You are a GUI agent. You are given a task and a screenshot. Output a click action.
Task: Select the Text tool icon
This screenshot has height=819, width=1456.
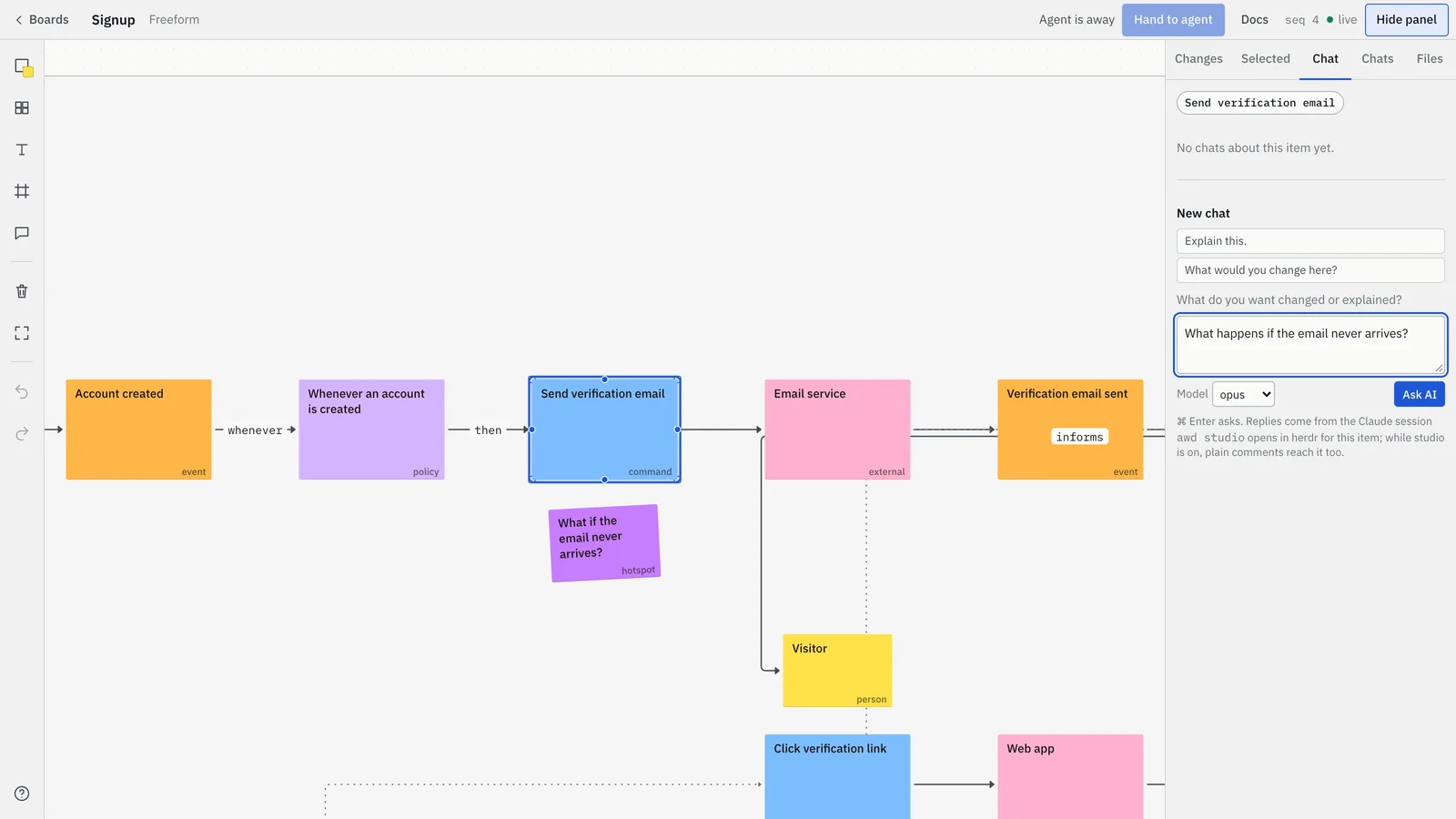point(22,150)
